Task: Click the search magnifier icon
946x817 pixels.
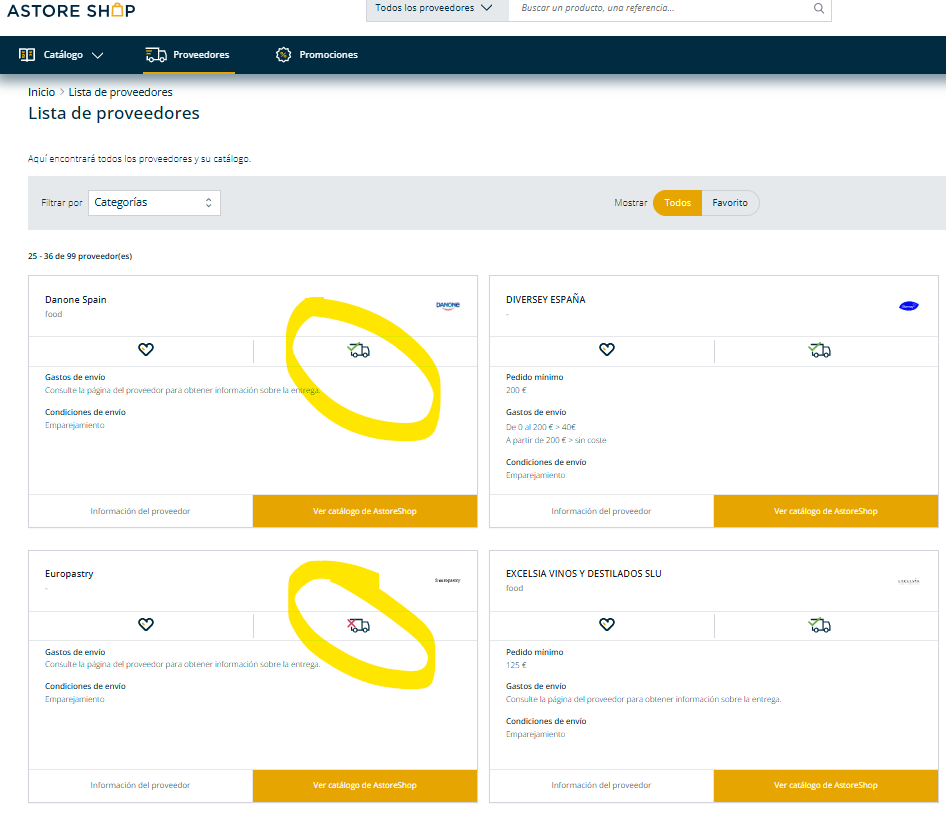Action: [x=819, y=8]
